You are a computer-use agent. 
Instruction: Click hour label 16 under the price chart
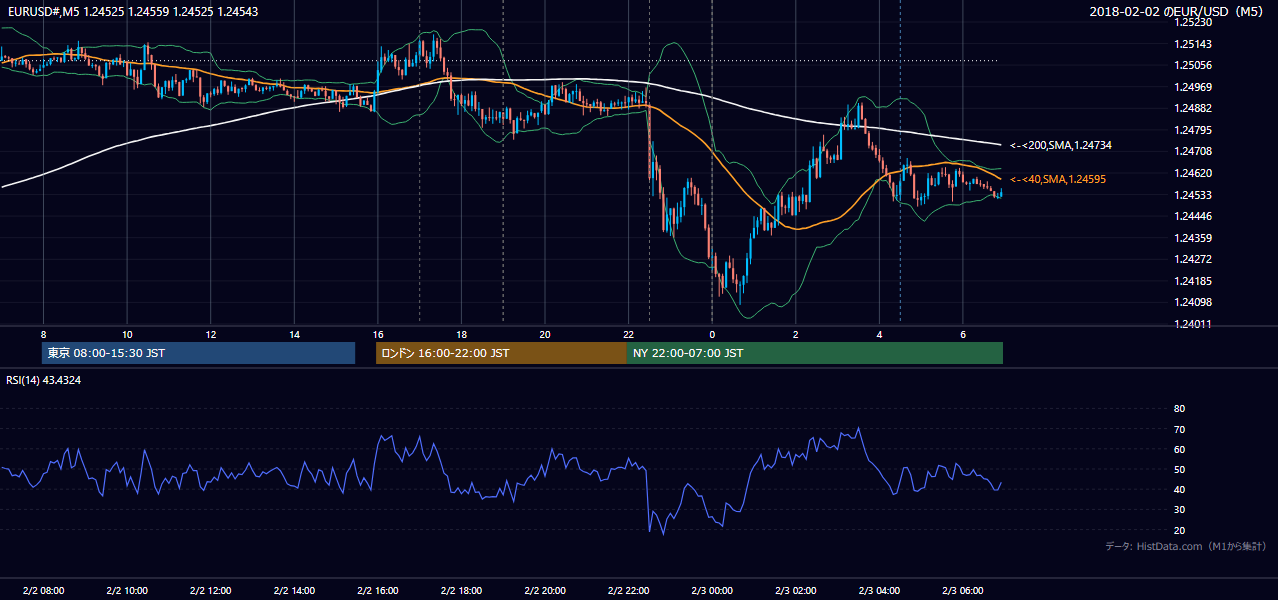377,334
